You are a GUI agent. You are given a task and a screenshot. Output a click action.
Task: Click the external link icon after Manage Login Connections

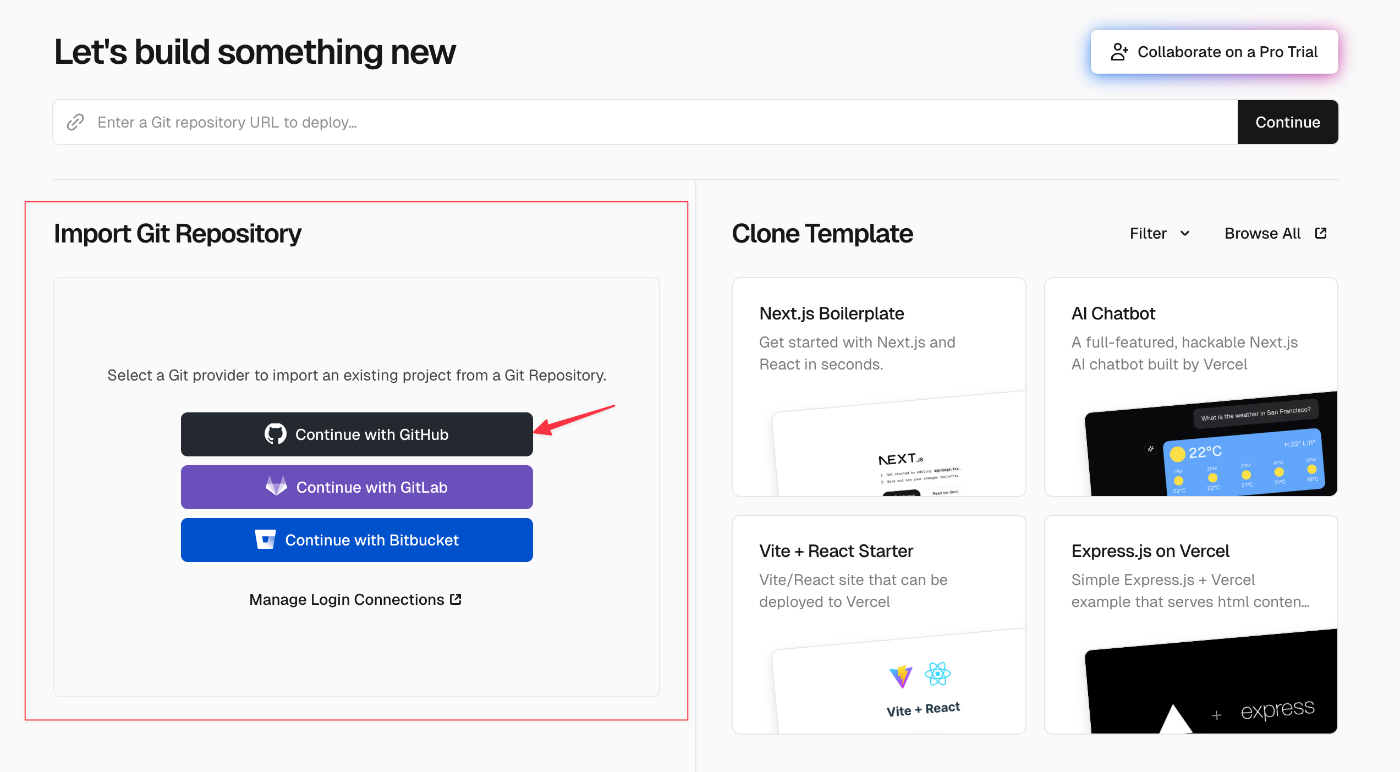tap(456, 600)
